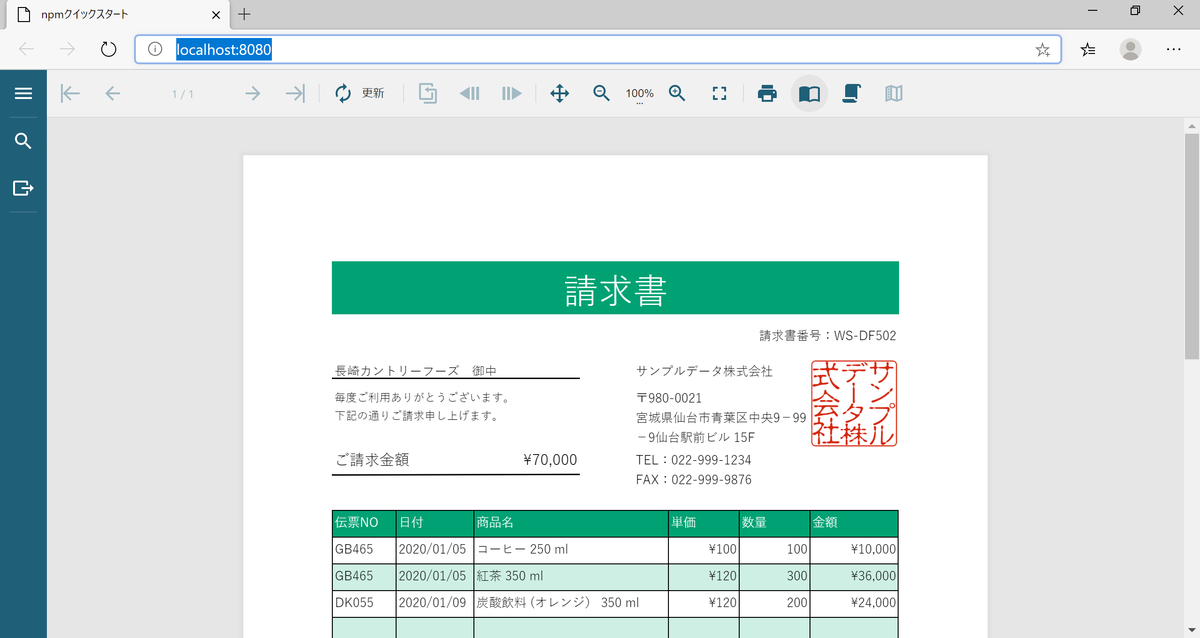Click the localhost:8080 address bar
1200x638 pixels.
pyautogui.click(x=598, y=49)
